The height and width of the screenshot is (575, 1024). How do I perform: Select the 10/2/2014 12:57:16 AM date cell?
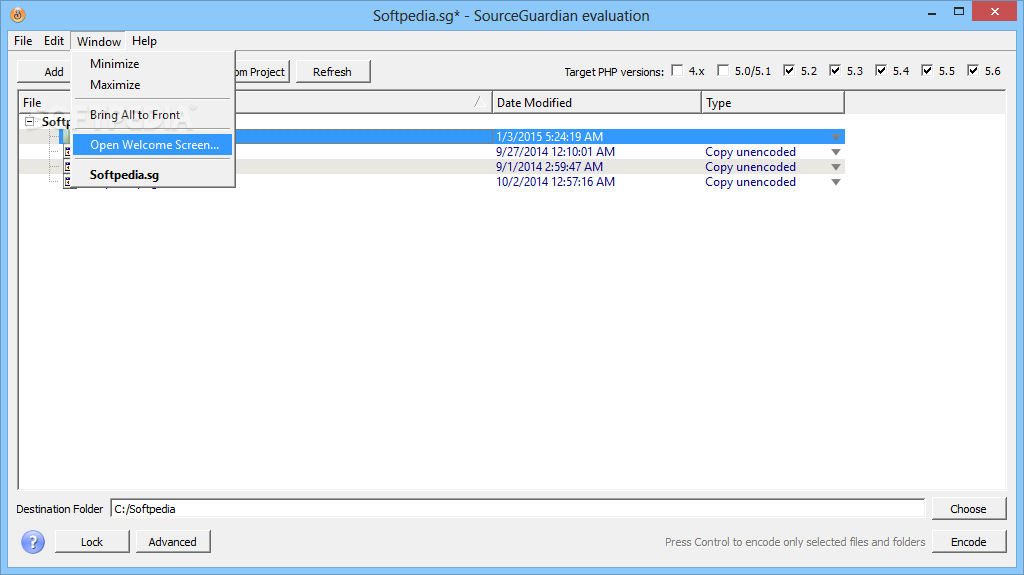(555, 182)
